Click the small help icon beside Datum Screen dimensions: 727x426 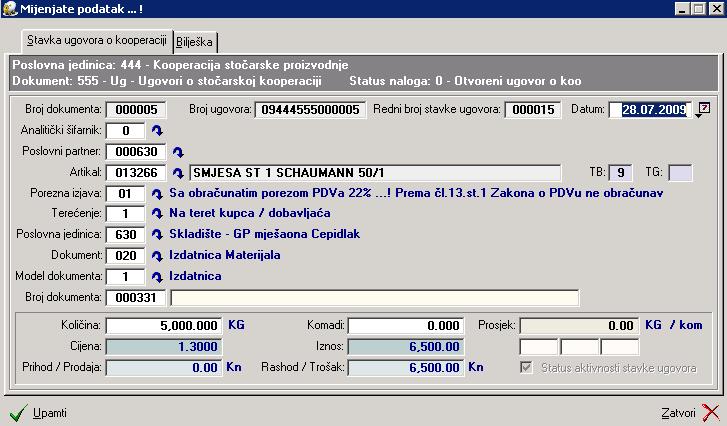pos(705,108)
